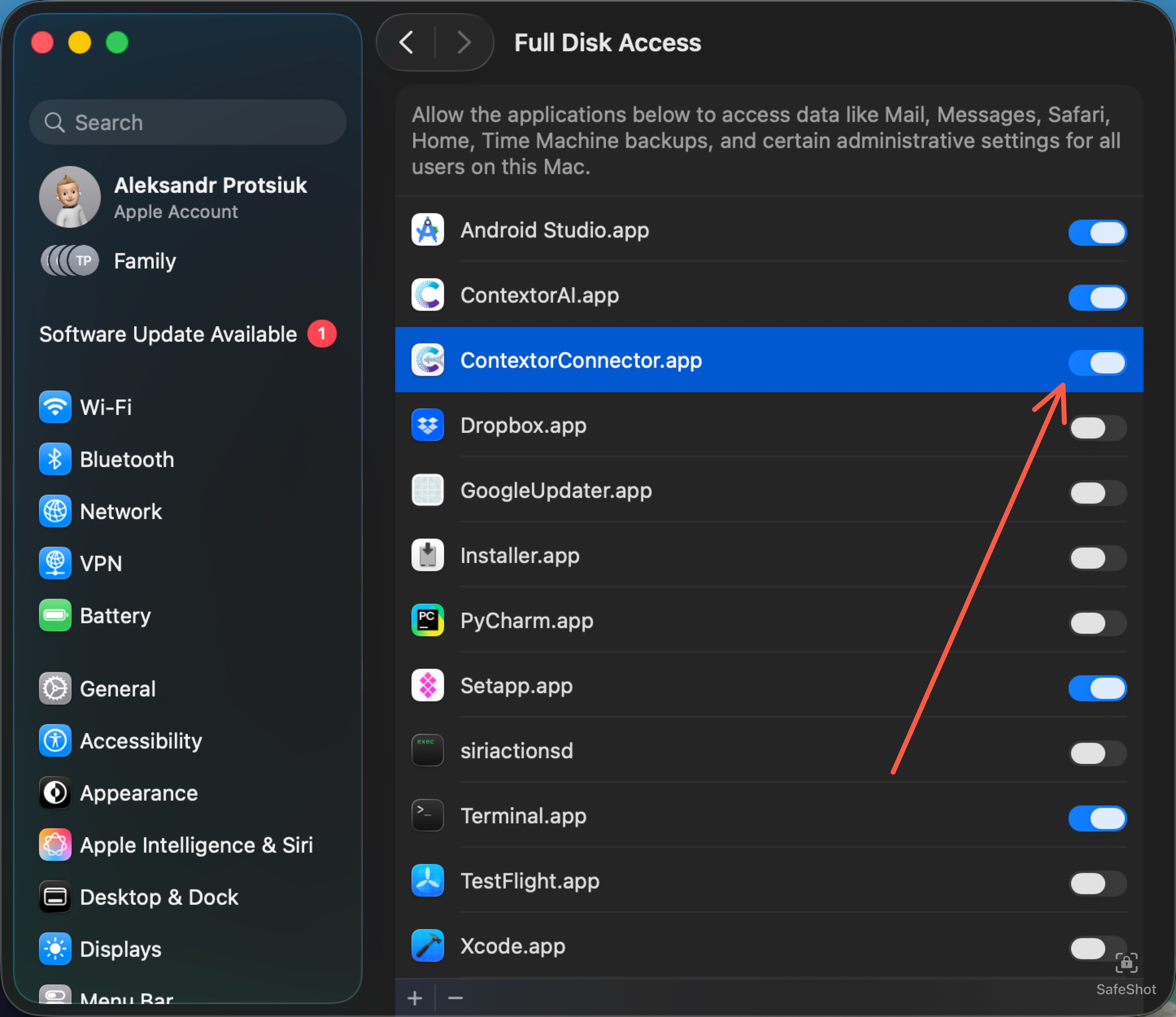Click the VPN sidebar icon

[55, 563]
